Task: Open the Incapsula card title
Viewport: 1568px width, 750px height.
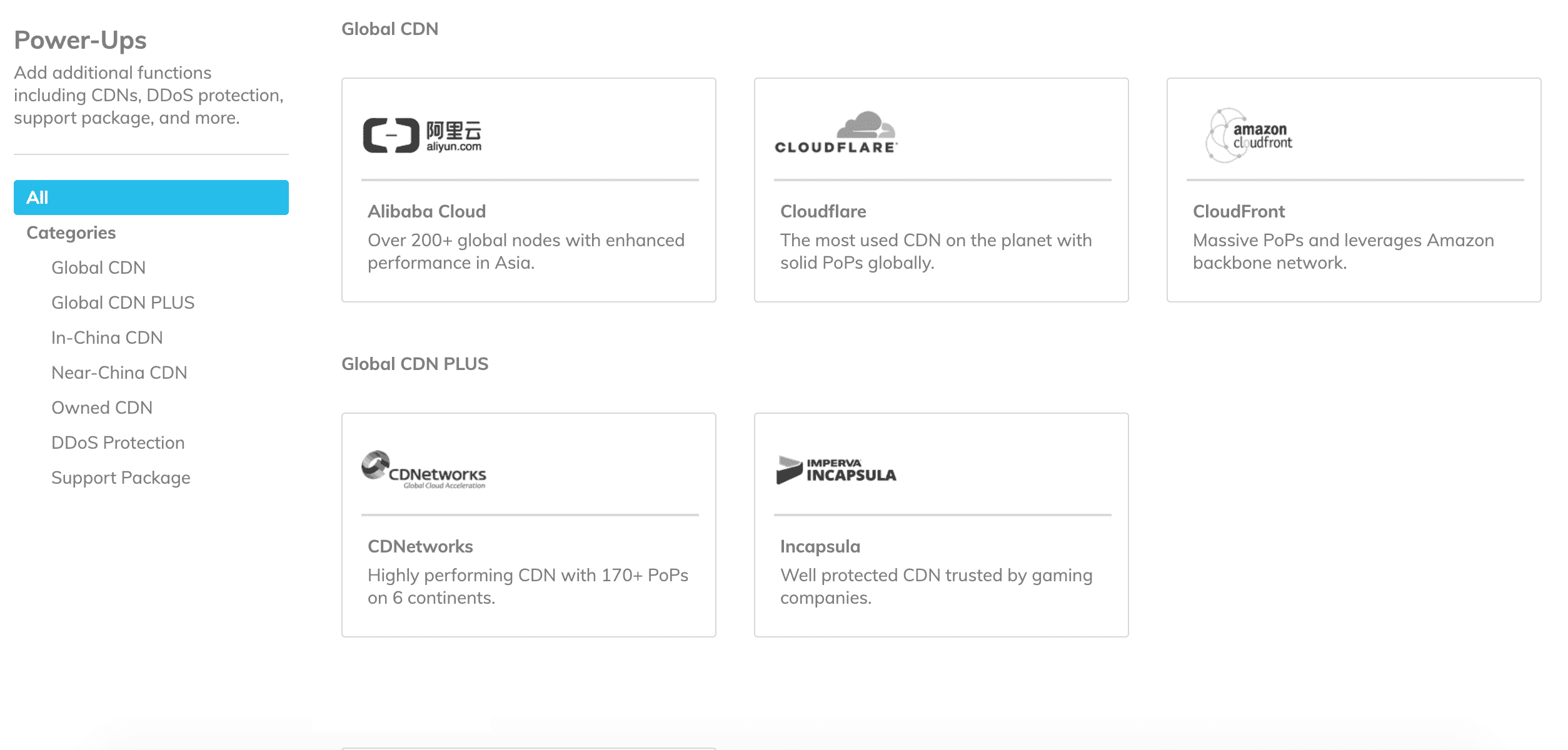Action: [820, 546]
